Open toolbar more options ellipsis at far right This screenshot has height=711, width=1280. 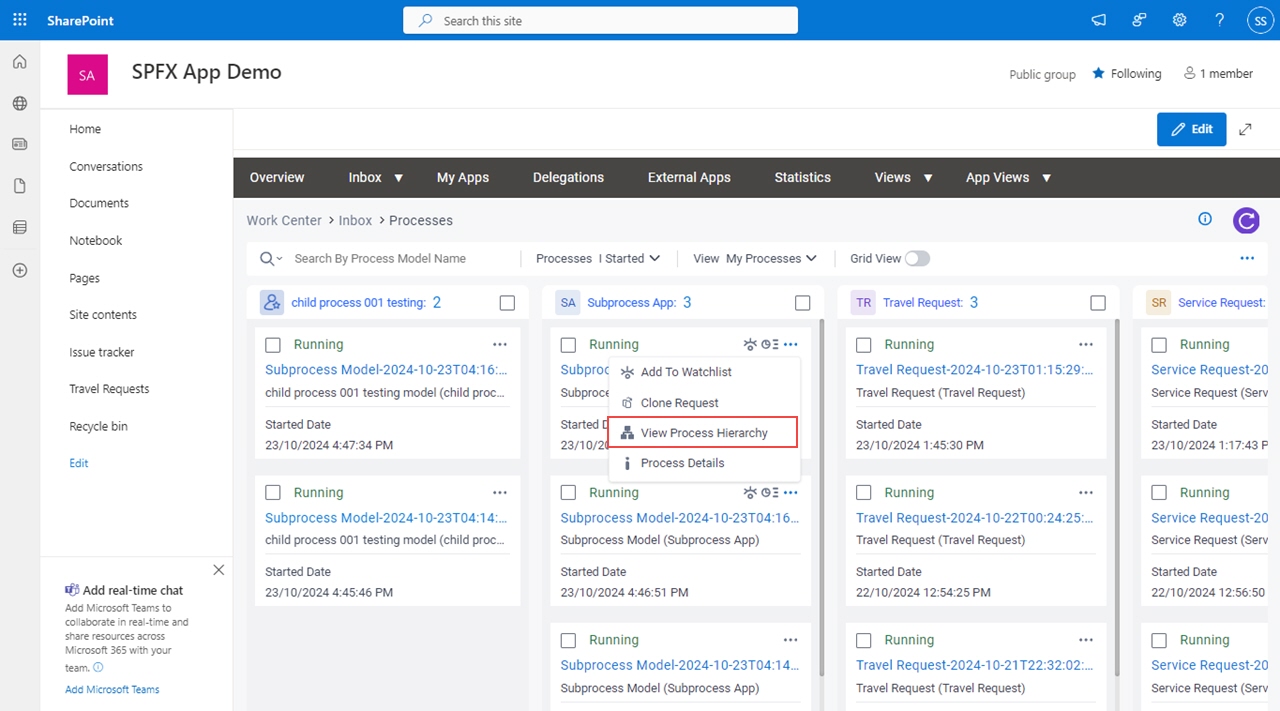tap(1247, 258)
